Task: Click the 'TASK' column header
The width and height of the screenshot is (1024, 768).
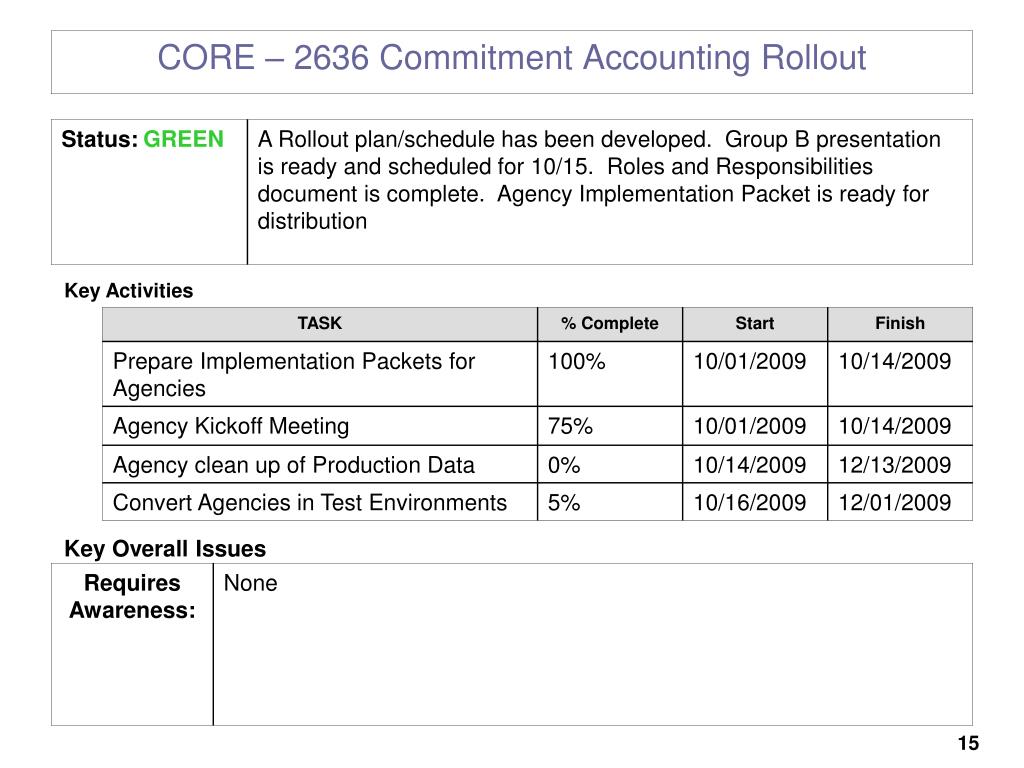Action: (320, 324)
